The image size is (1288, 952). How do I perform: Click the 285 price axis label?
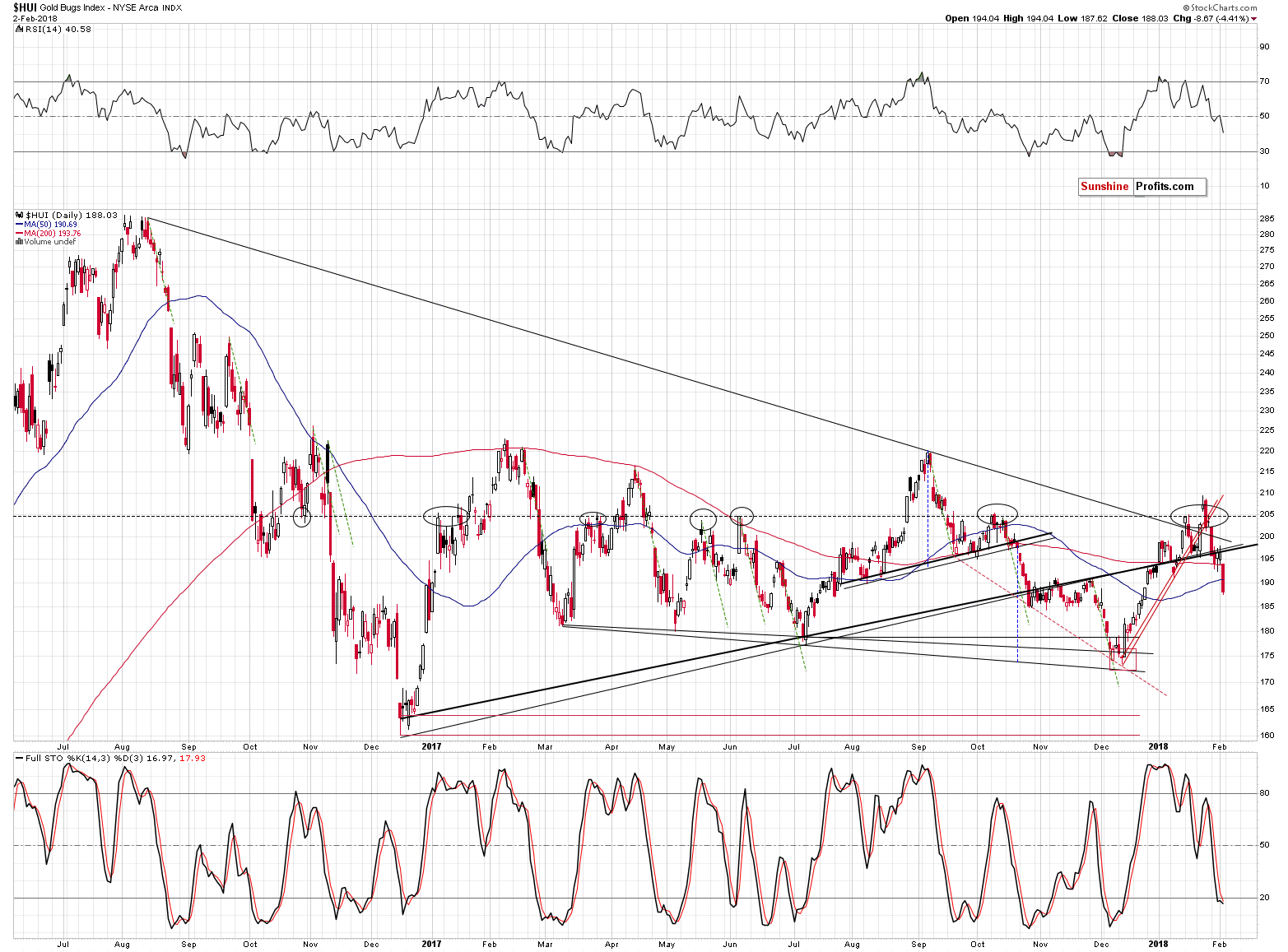point(1267,219)
